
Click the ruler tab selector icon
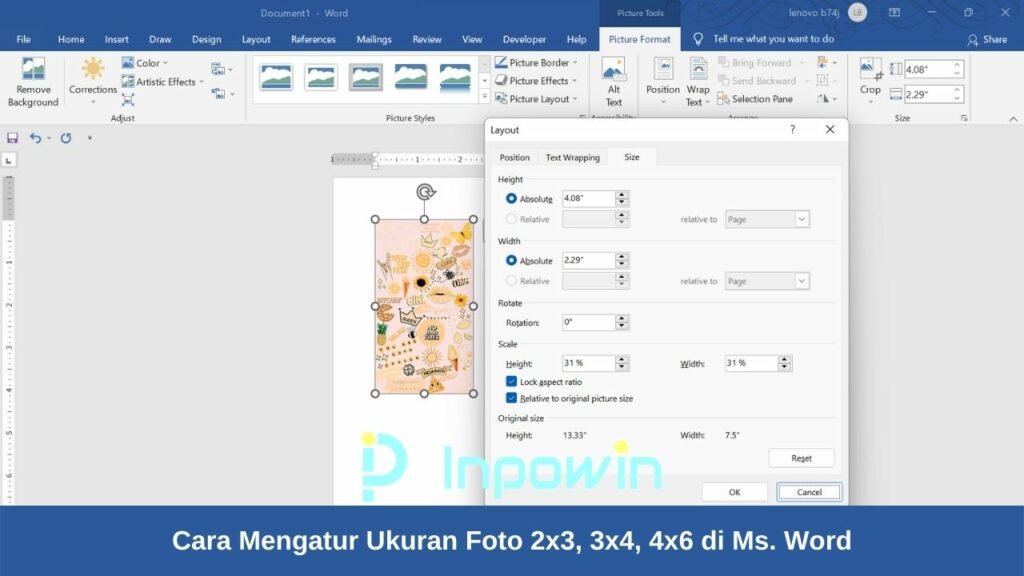click(x=8, y=160)
